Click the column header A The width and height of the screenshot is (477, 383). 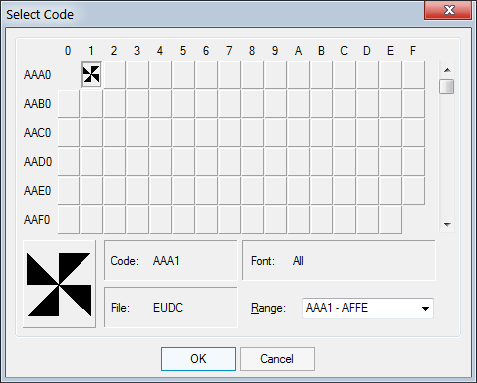point(298,51)
